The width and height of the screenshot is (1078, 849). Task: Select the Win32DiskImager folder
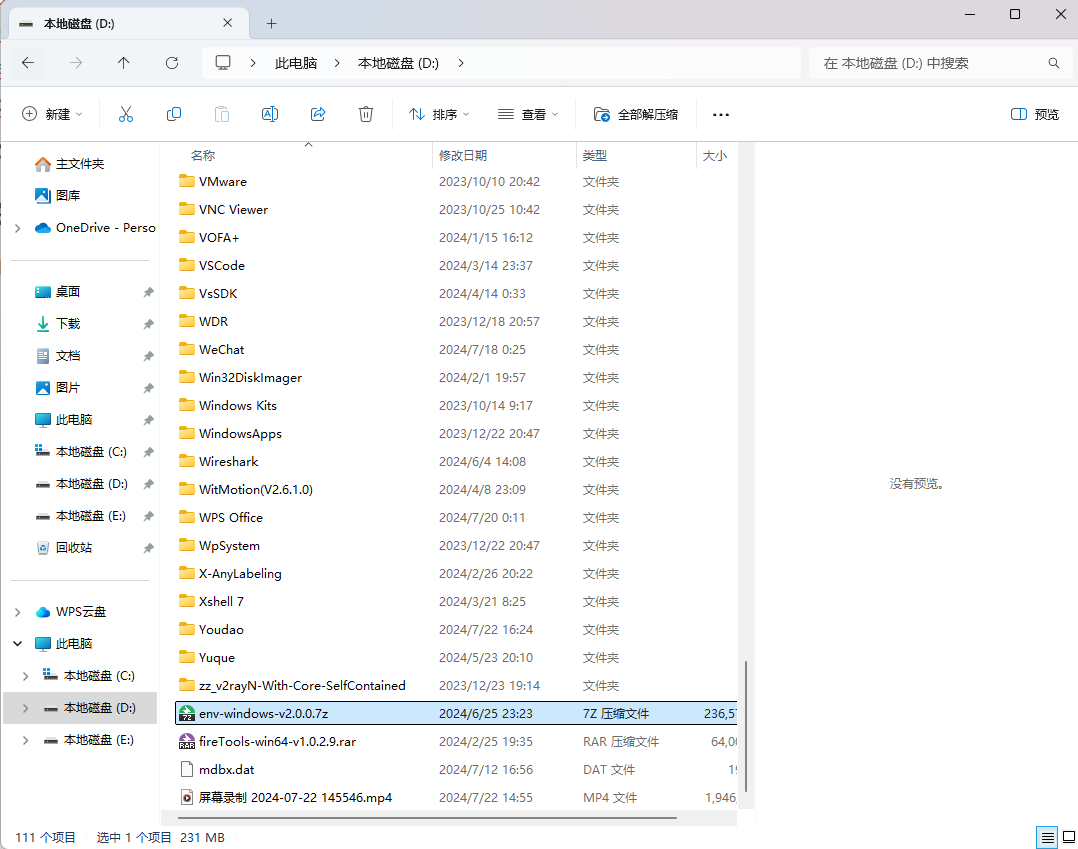click(250, 377)
